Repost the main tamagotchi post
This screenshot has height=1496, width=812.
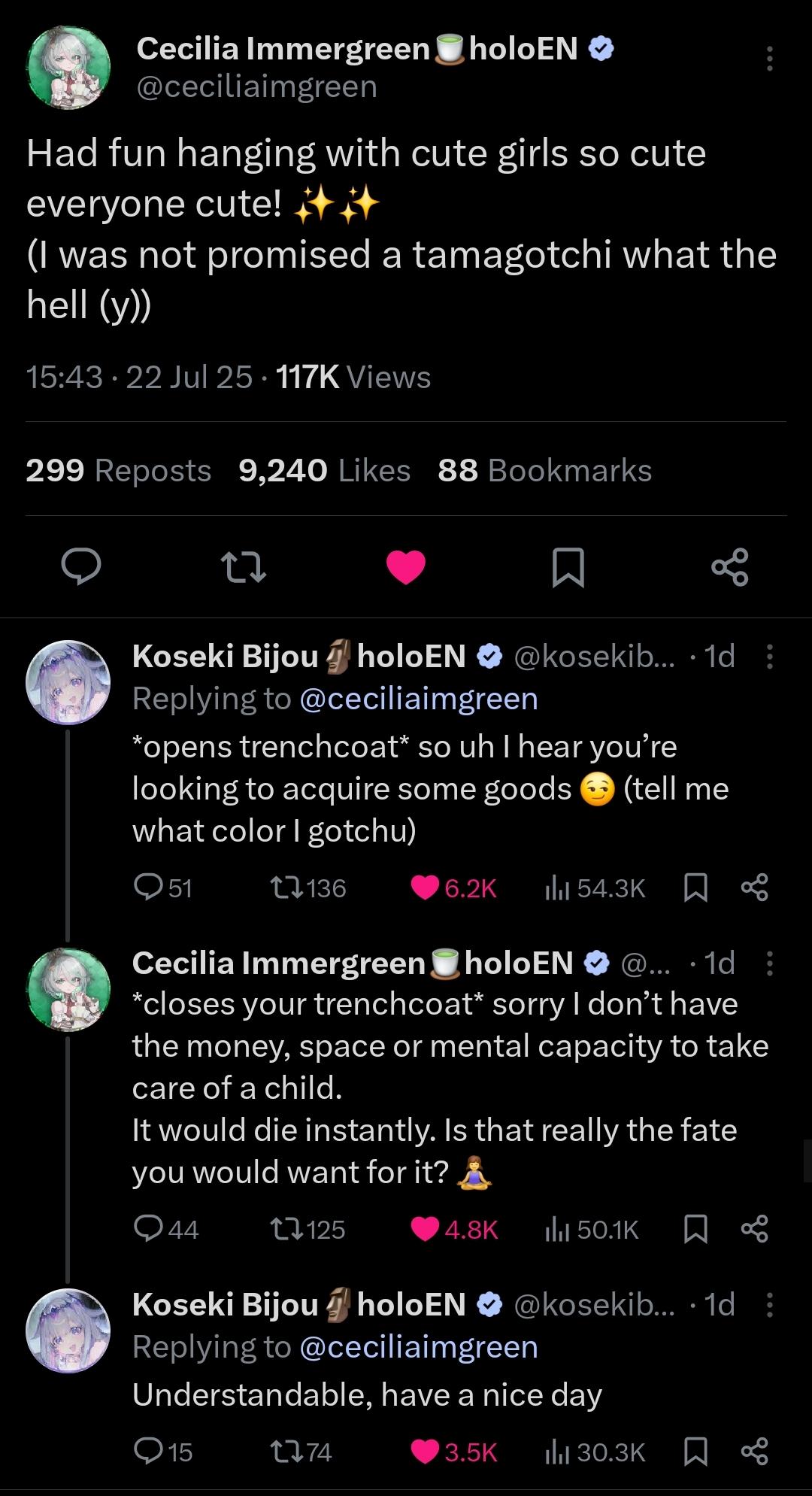pyautogui.click(x=243, y=567)
